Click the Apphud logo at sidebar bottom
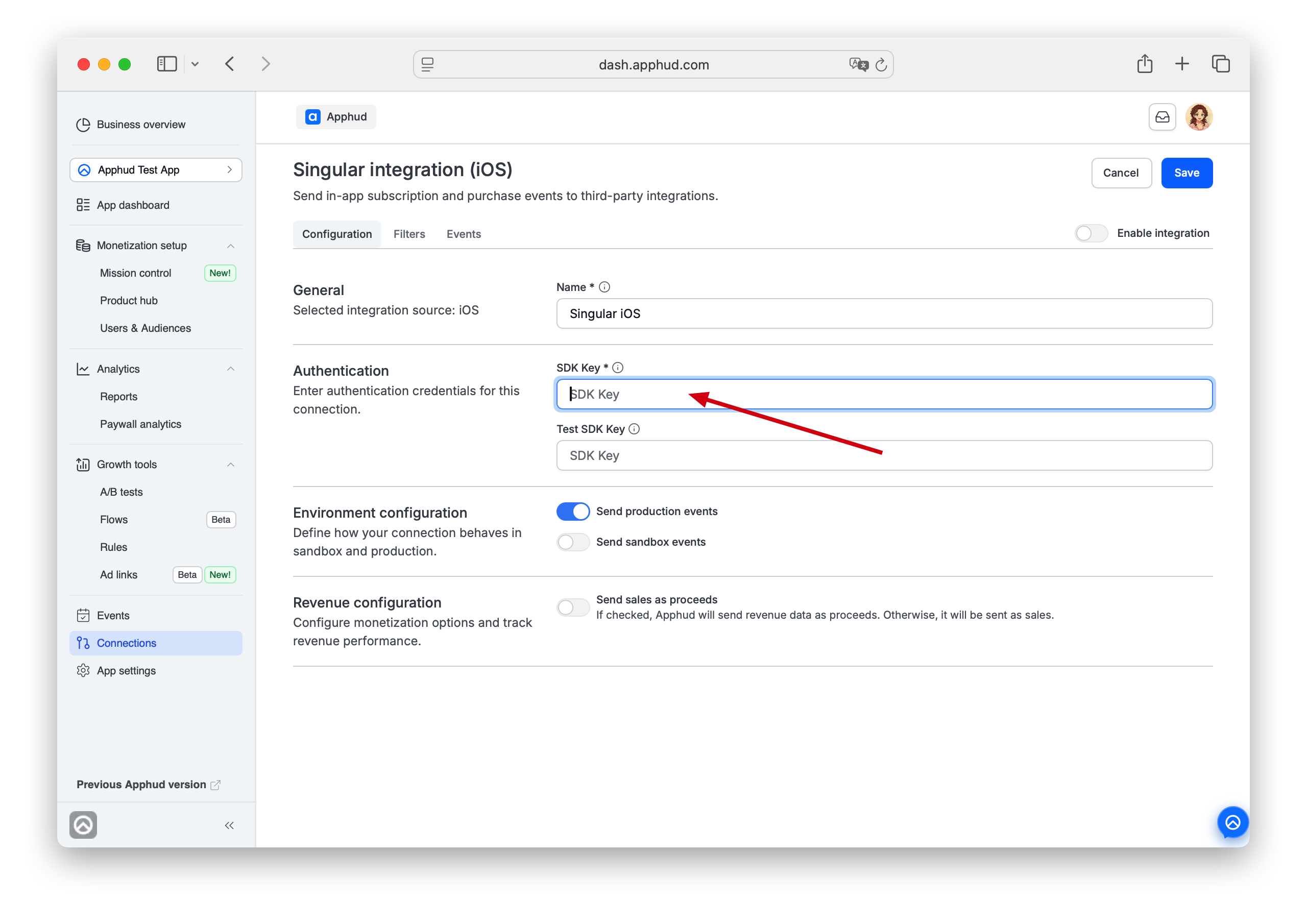 coord(83,825)
